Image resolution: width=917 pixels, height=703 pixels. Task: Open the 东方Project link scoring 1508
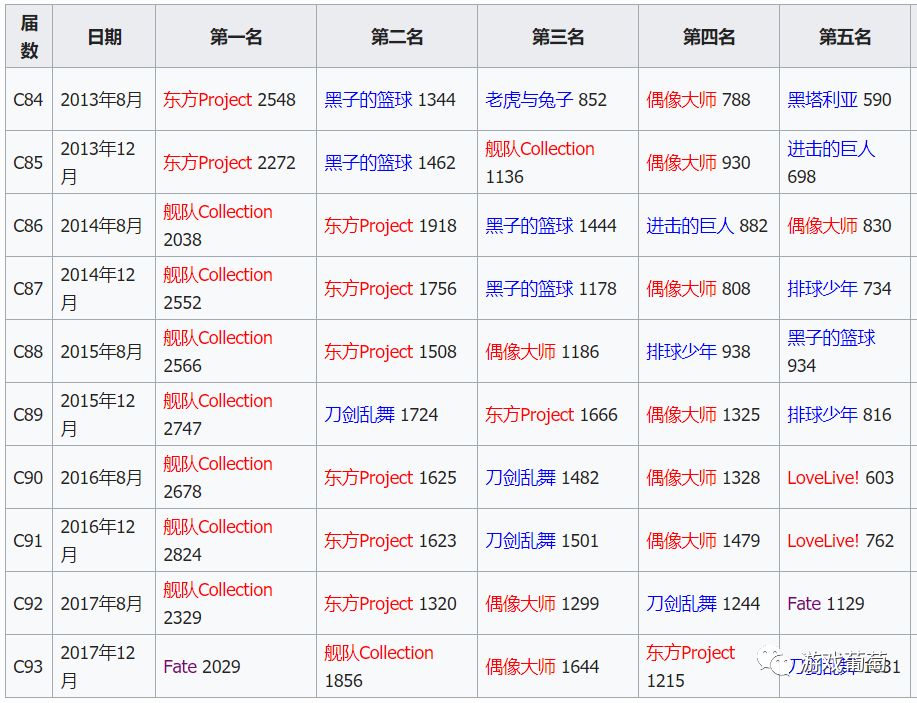click(x=368, y=352)
